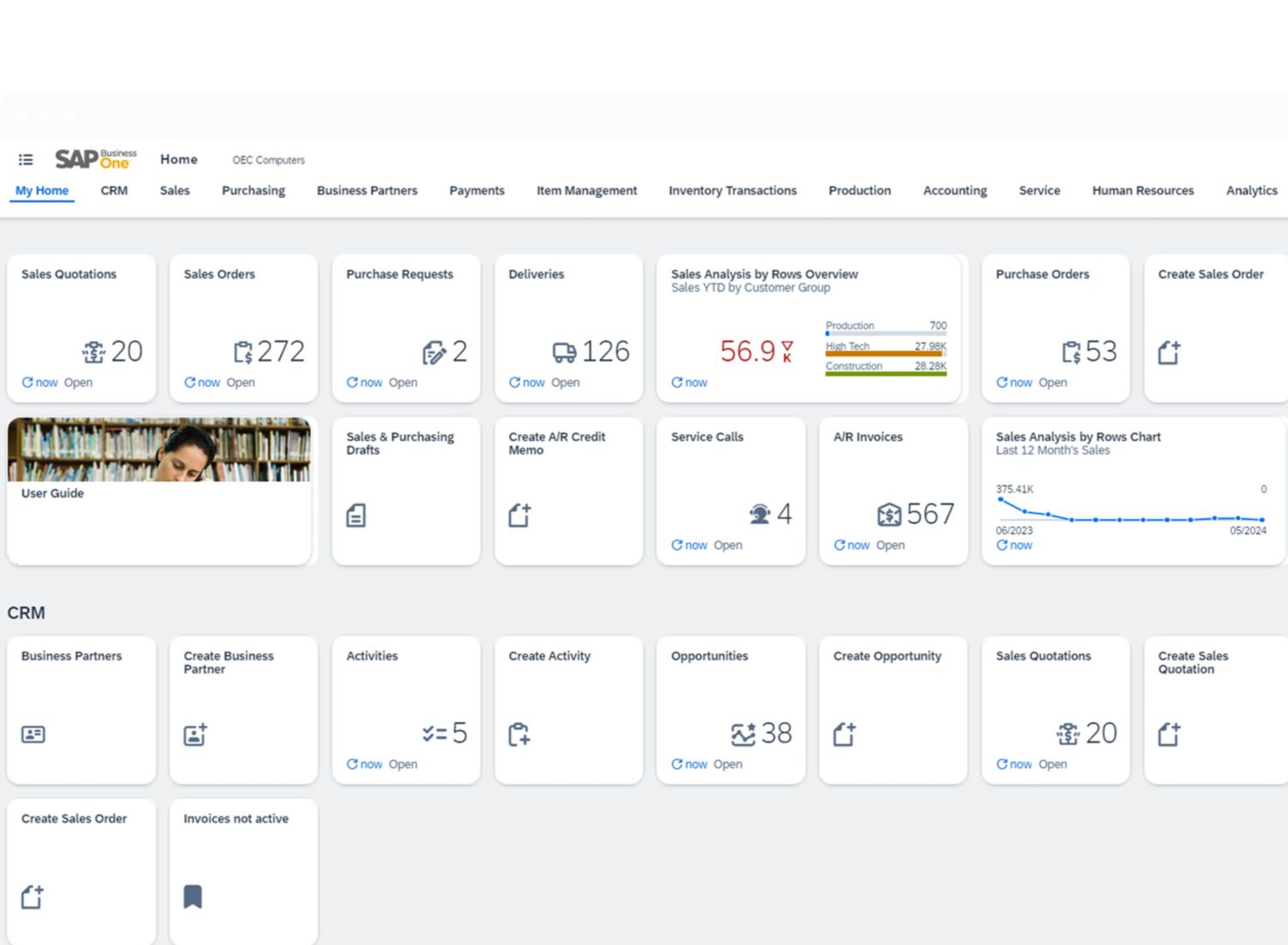
Task: Open the hamburger navigation menu icon
Action: tap(26, 160)
